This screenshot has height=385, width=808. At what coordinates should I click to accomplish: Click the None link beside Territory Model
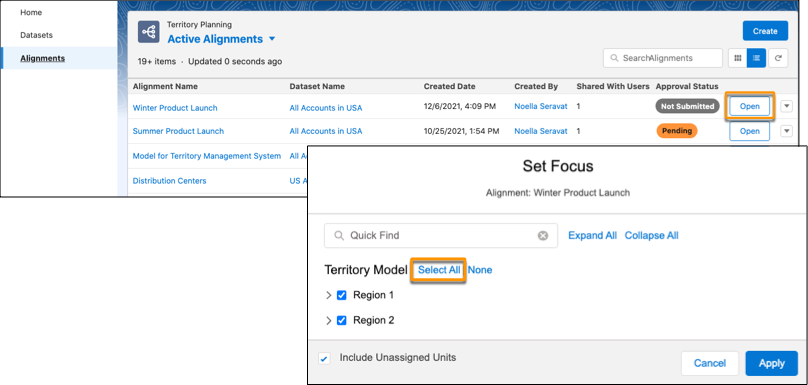[480, 270]
